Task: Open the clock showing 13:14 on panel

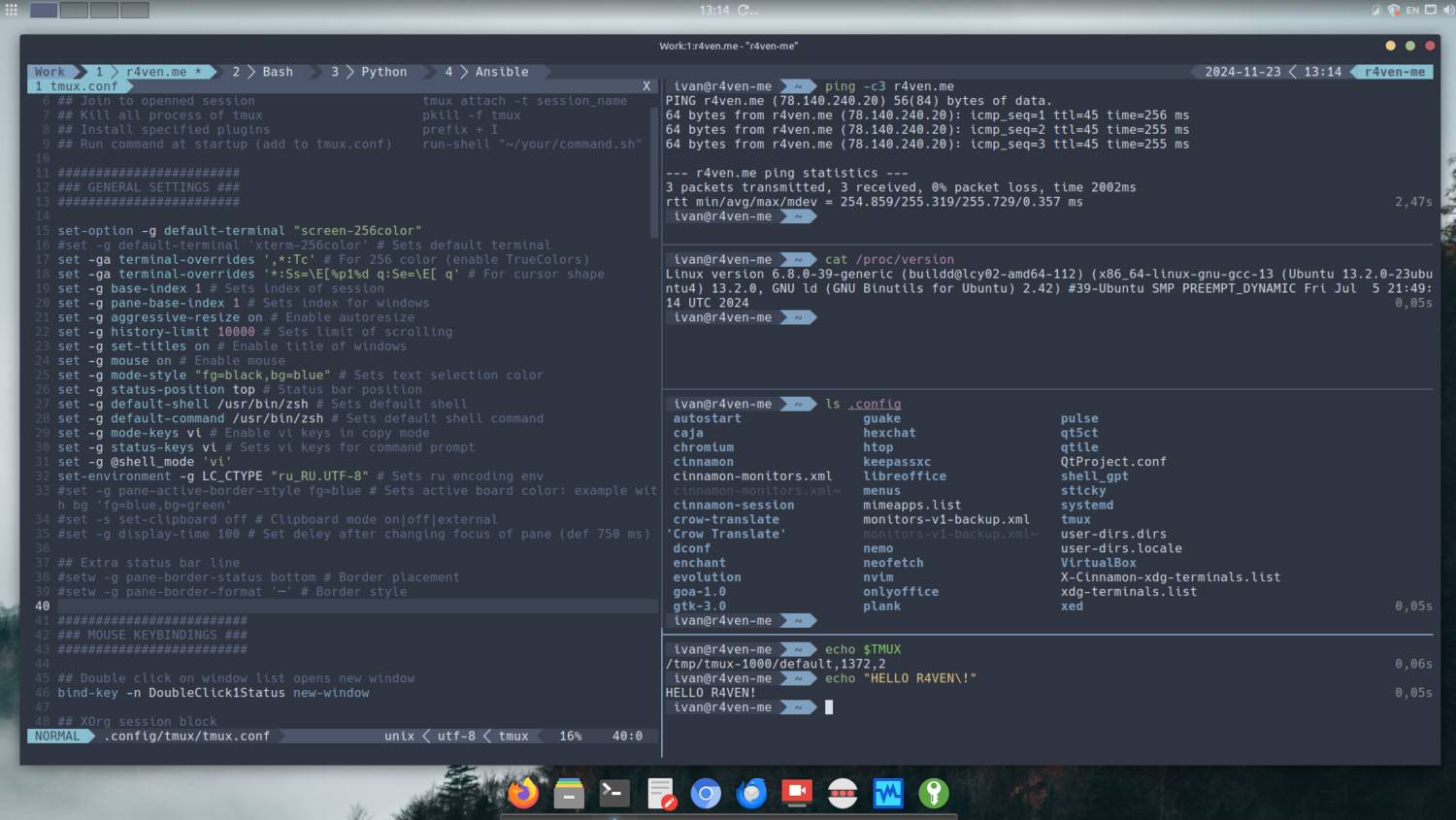Action: (714, 10)
